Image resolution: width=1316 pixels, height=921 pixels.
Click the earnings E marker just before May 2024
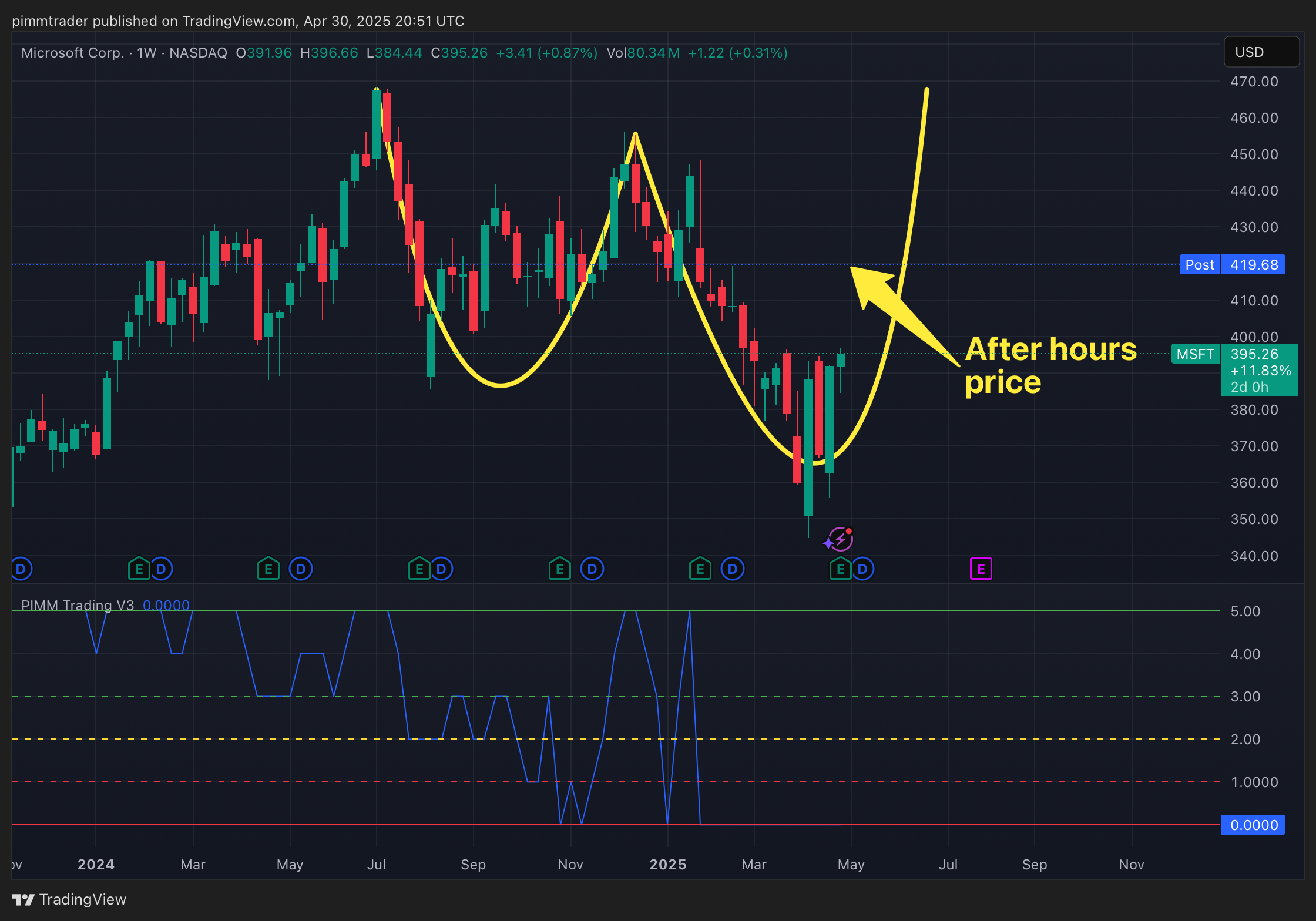[268, 569]
